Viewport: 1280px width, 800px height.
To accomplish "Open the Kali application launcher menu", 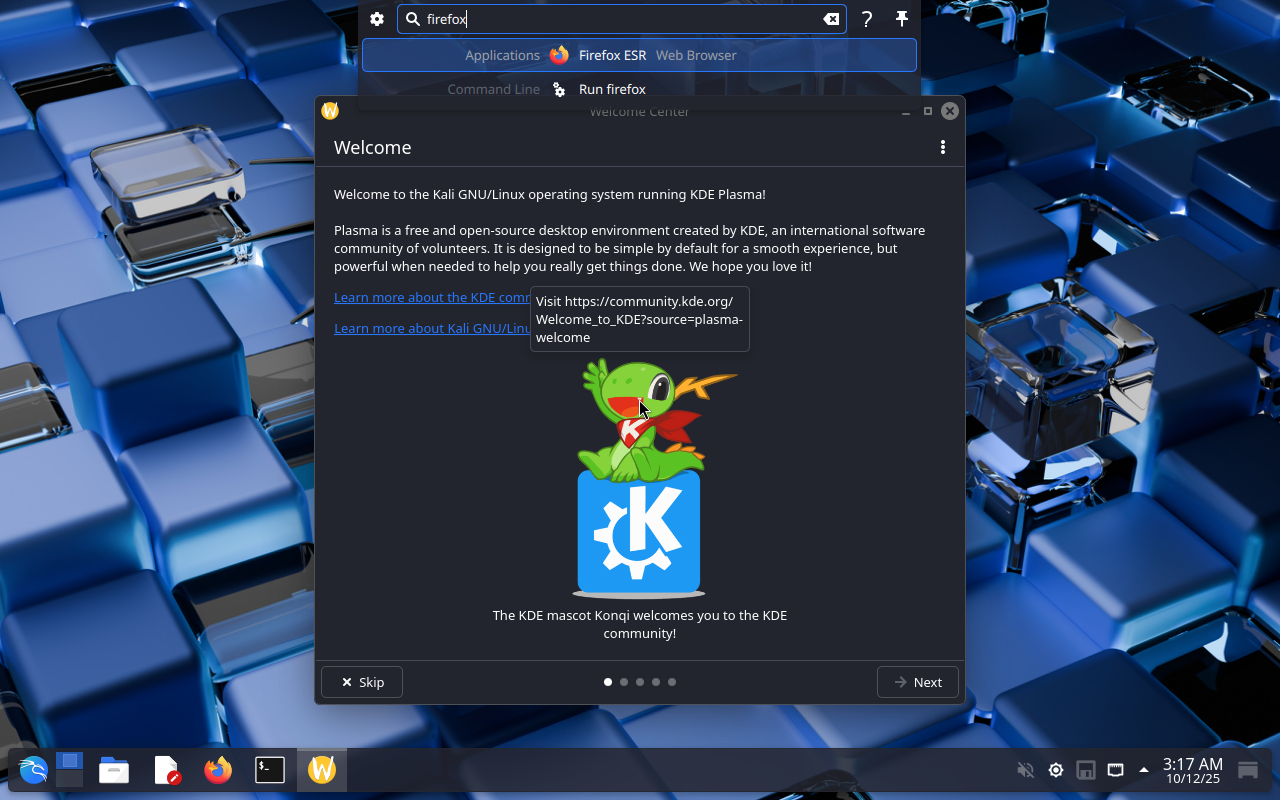I will pos(33,769).
